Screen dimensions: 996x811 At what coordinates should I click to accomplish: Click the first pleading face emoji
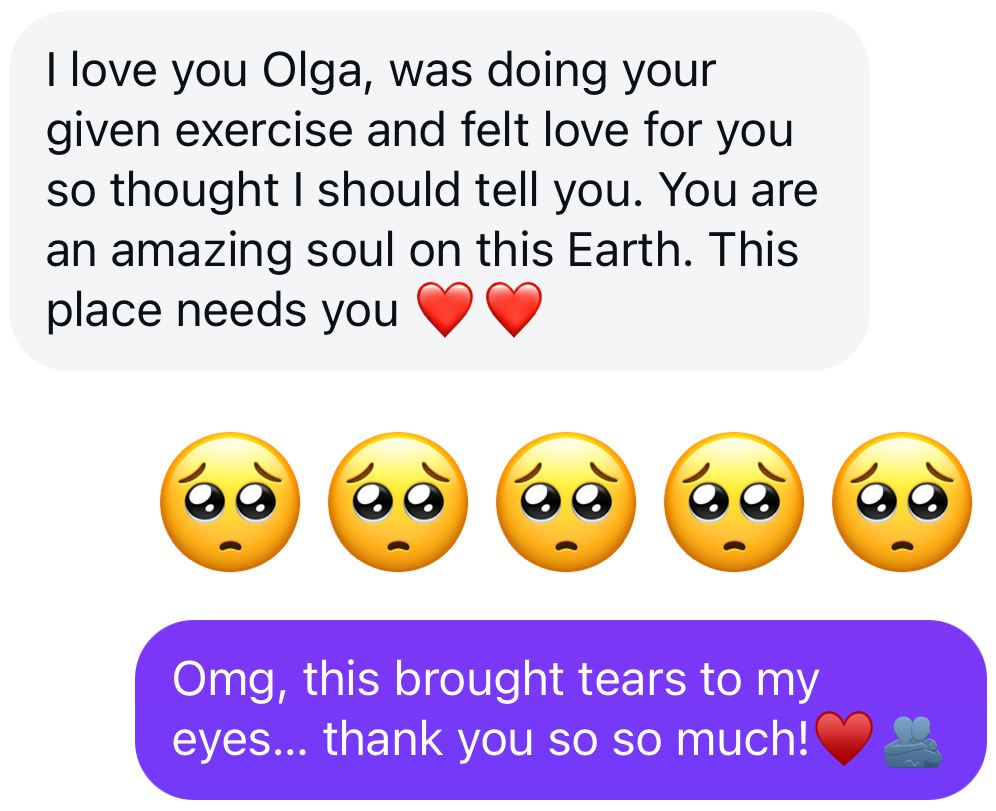tap(230, 502)
